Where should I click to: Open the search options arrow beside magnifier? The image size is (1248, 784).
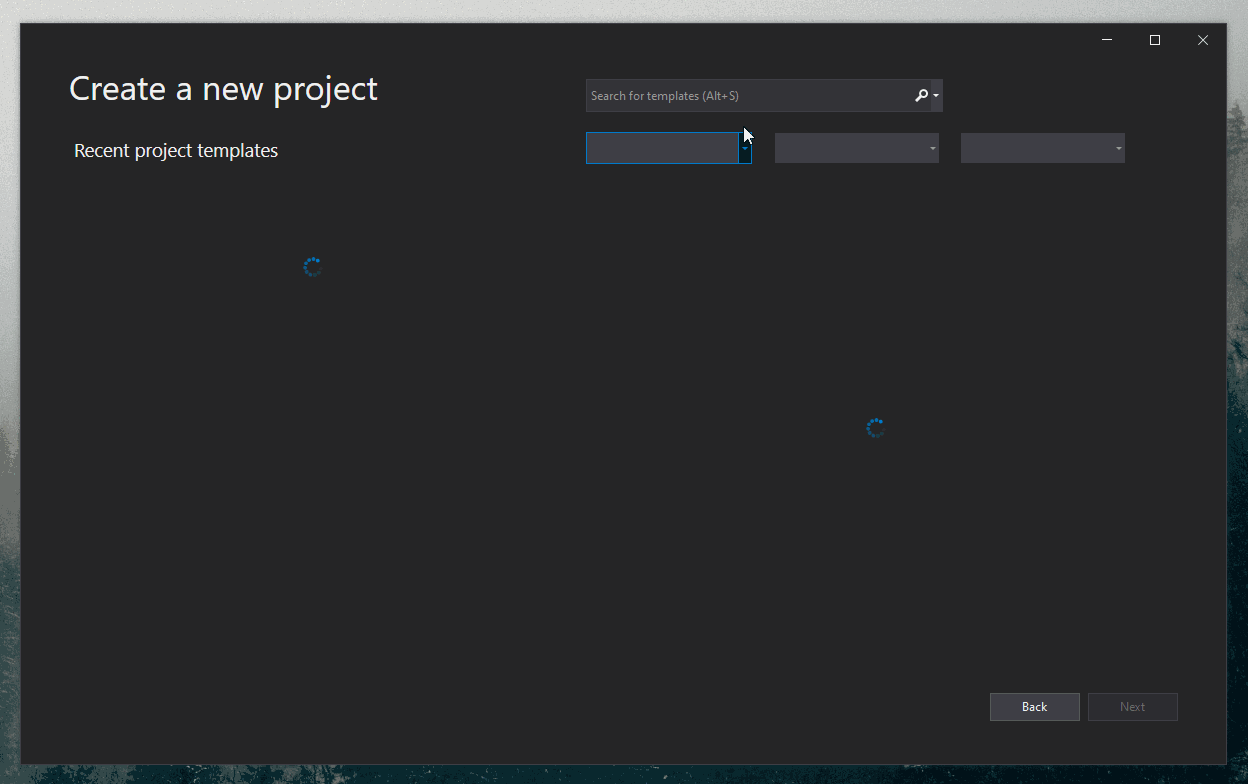936,96
